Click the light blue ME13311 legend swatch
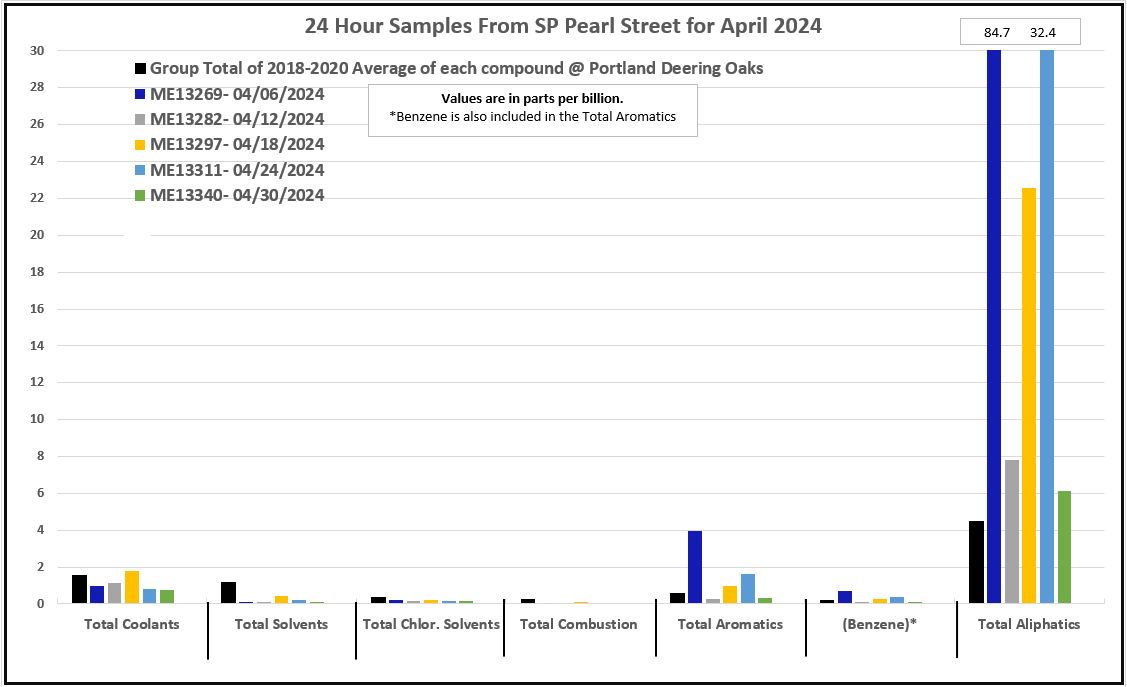Screen dimensions: 1127x687 (x=141, y=171)
